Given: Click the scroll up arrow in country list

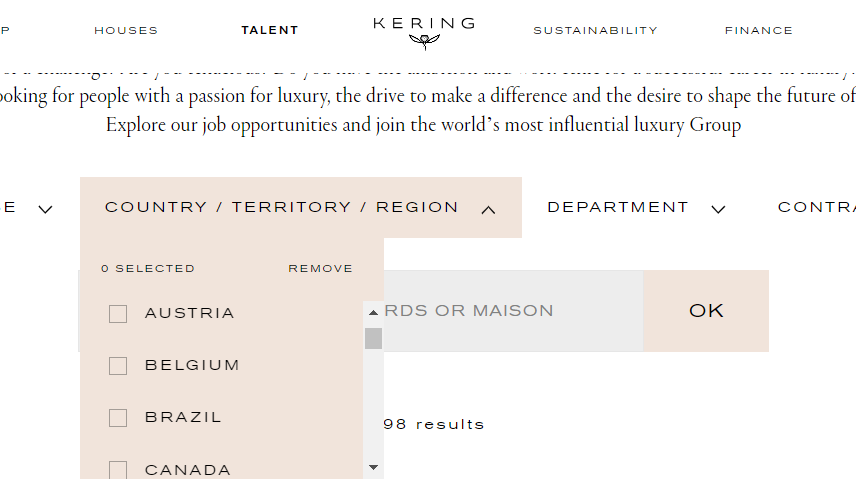Looking at the screenshot, I should [373, 313].
